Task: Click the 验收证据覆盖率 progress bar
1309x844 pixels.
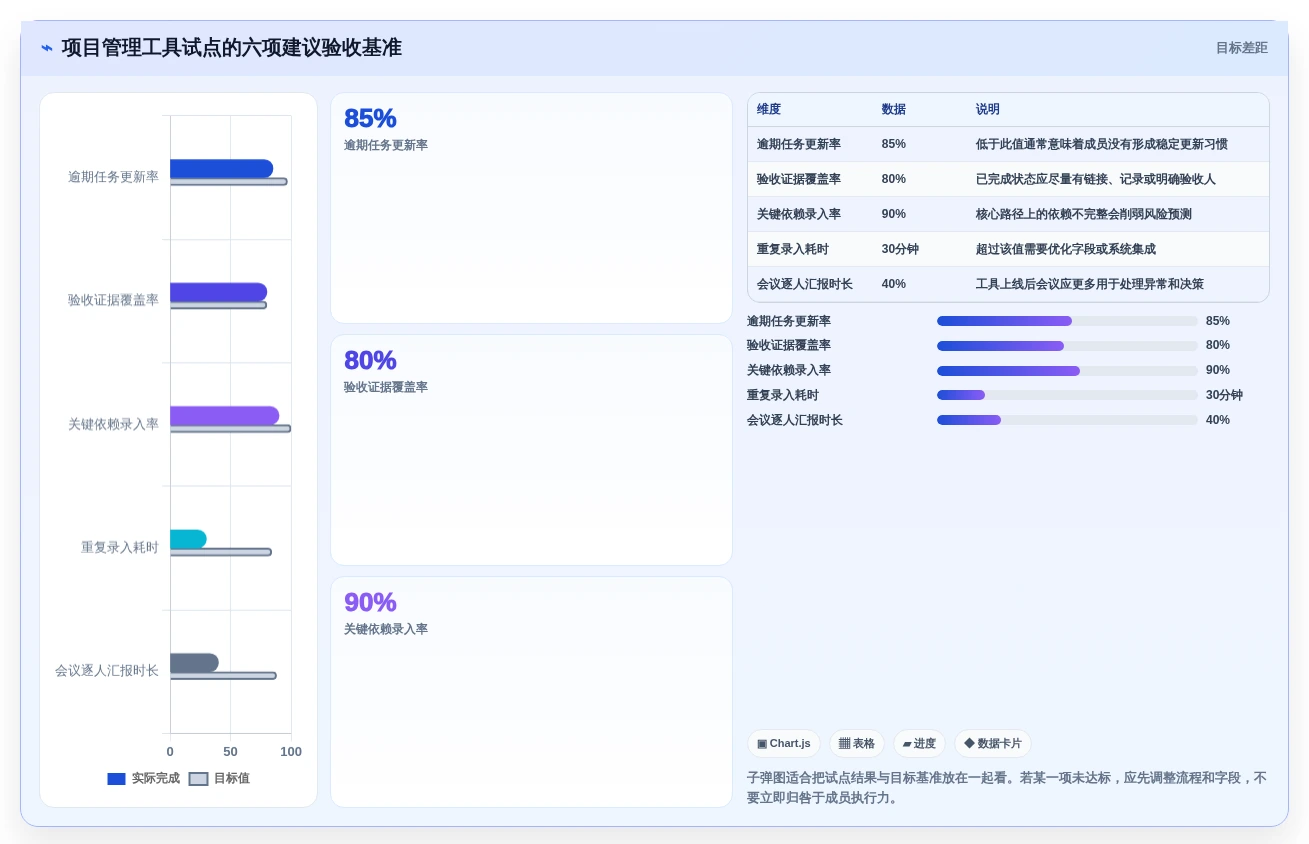Action: click(1067, 346)
